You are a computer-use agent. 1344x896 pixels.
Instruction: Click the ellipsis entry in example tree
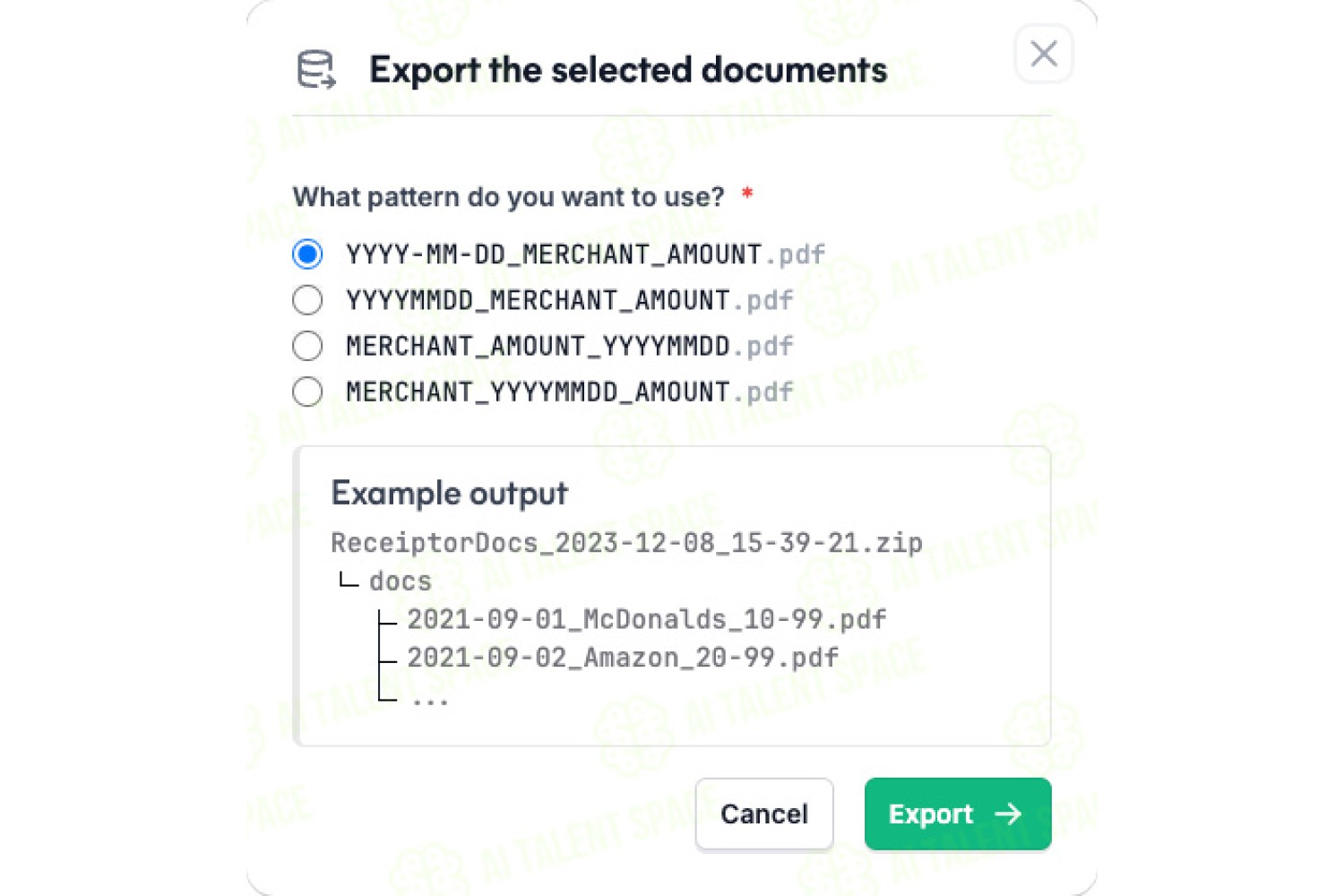pos(430,701)
